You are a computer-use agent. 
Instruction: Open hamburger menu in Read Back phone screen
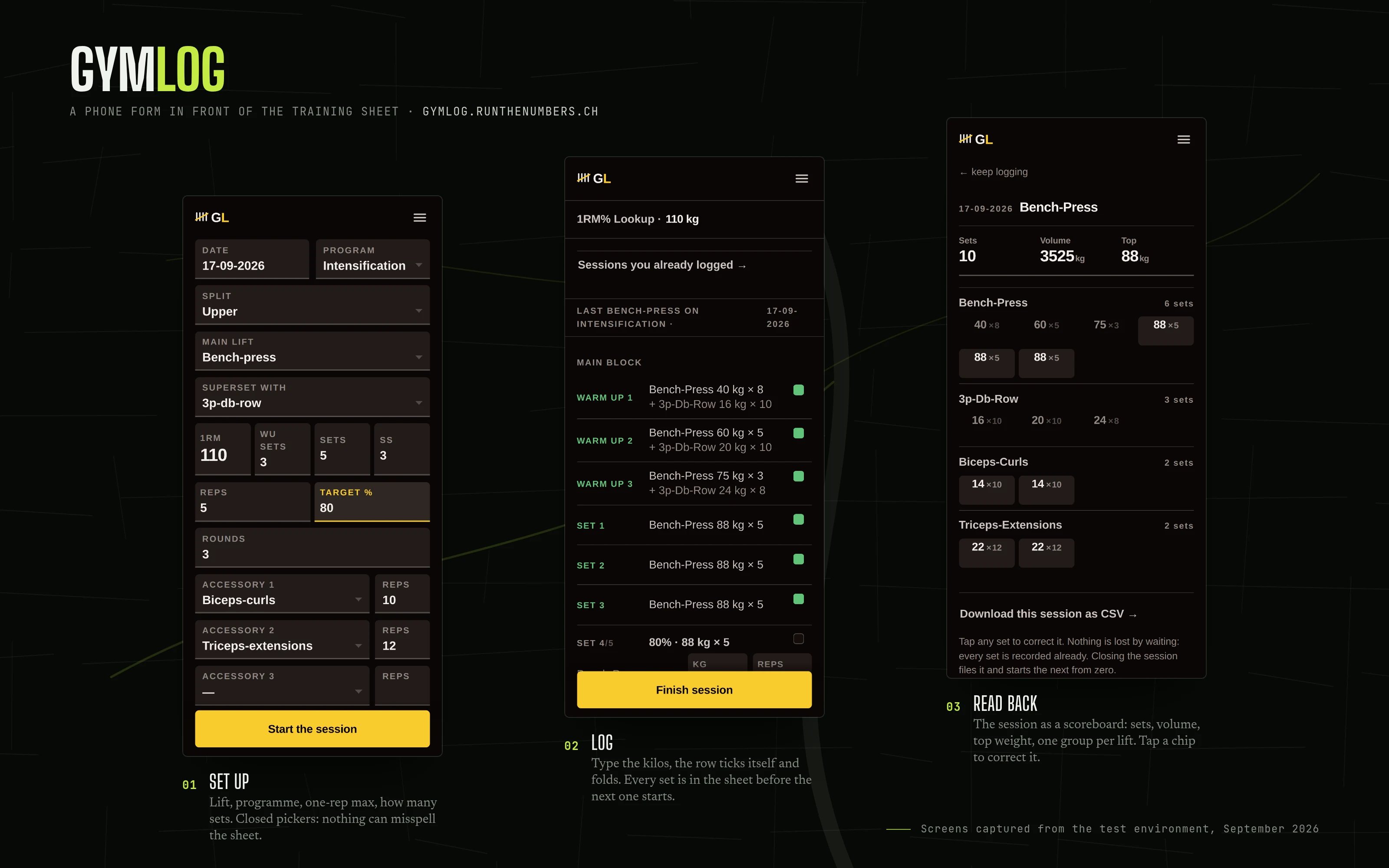click(x=1184, y=139)
